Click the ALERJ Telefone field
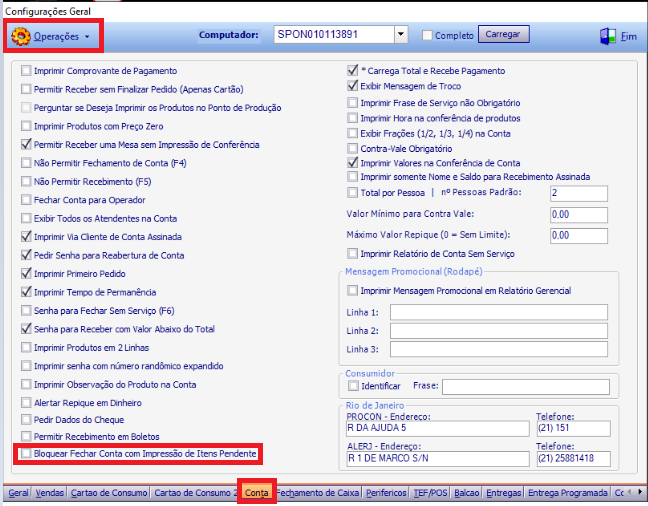This screenshot has height=506, width=648. click(574, 459)
